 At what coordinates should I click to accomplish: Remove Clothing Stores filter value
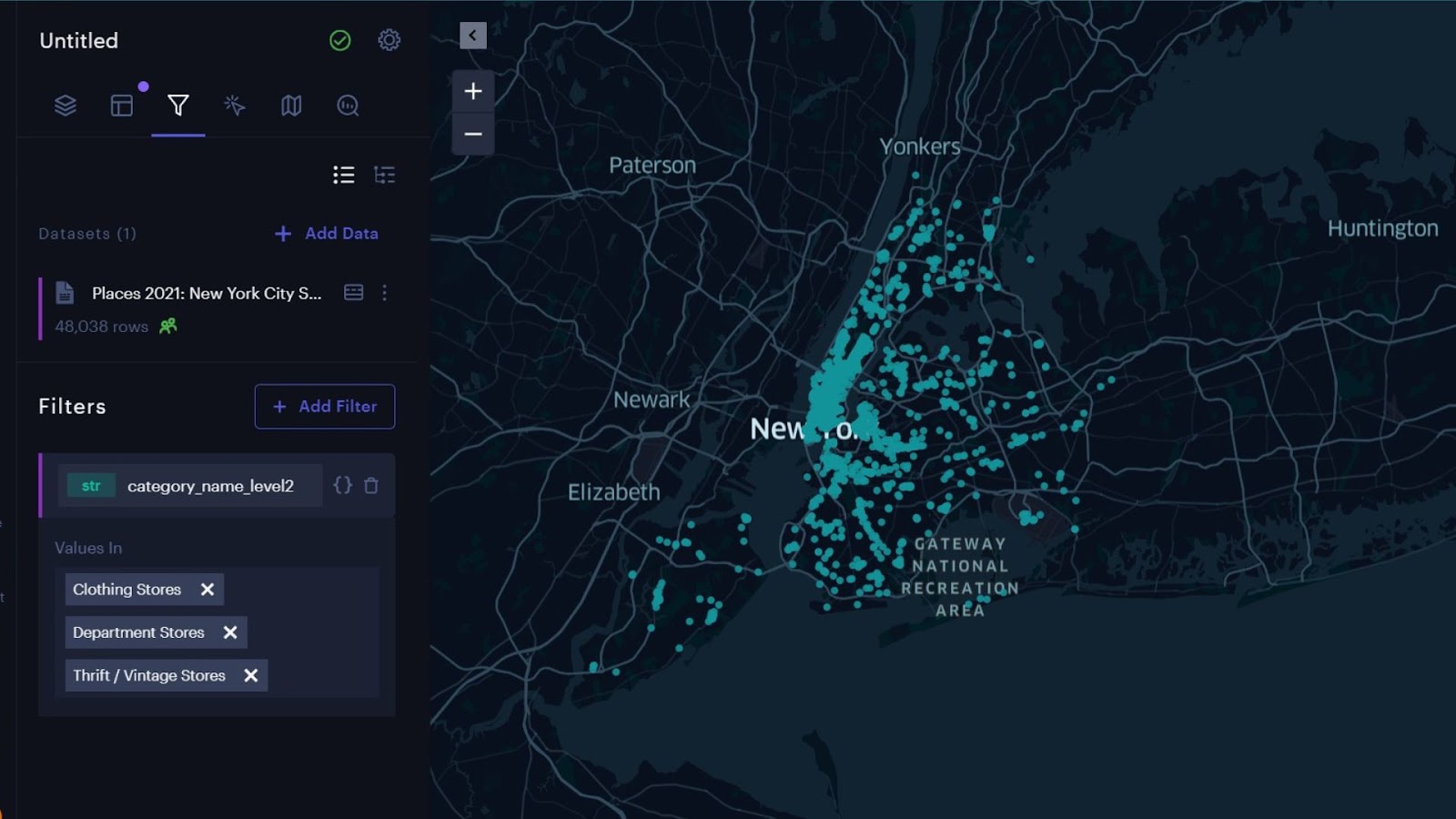click(x=207, y=590)
